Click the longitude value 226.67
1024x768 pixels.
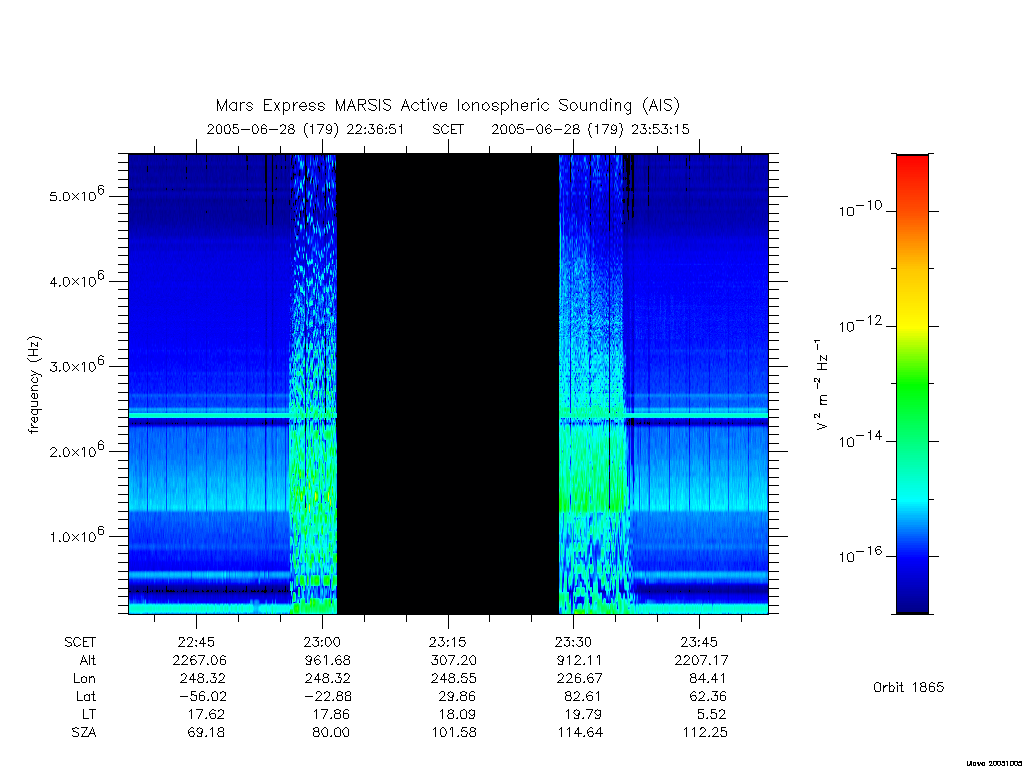pos(579,679)
